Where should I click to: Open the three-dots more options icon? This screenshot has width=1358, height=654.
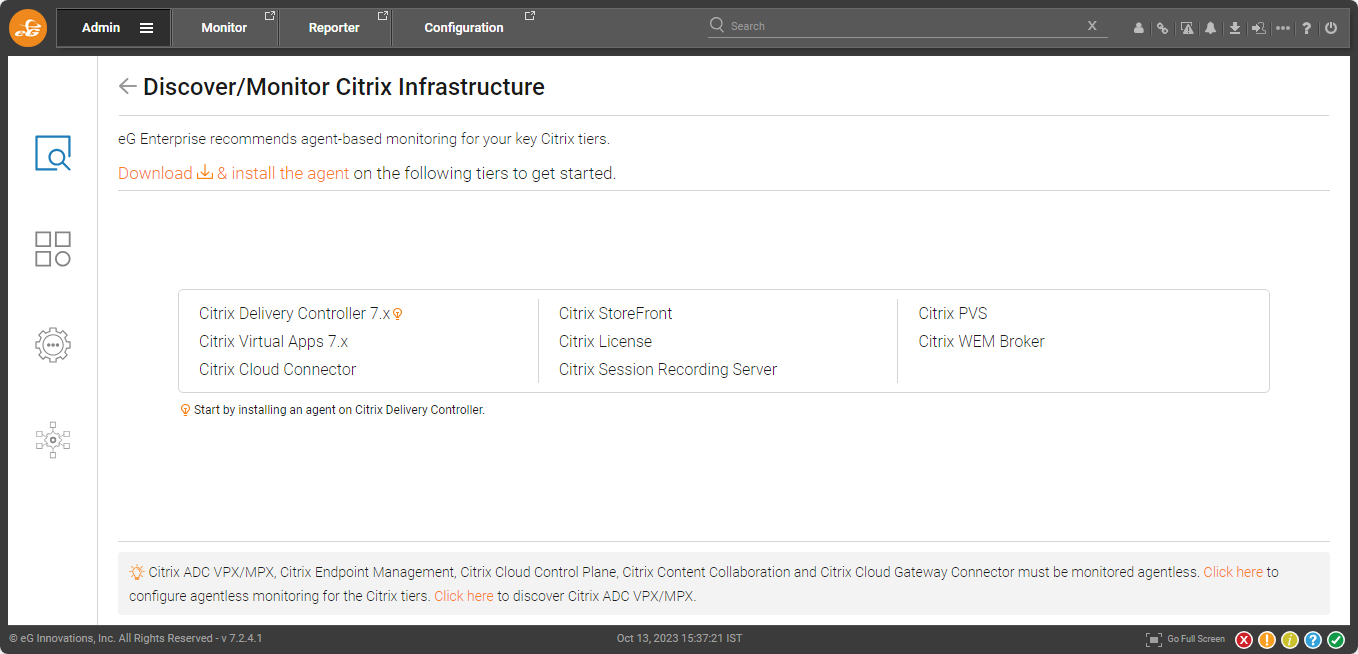point(1283,28)
